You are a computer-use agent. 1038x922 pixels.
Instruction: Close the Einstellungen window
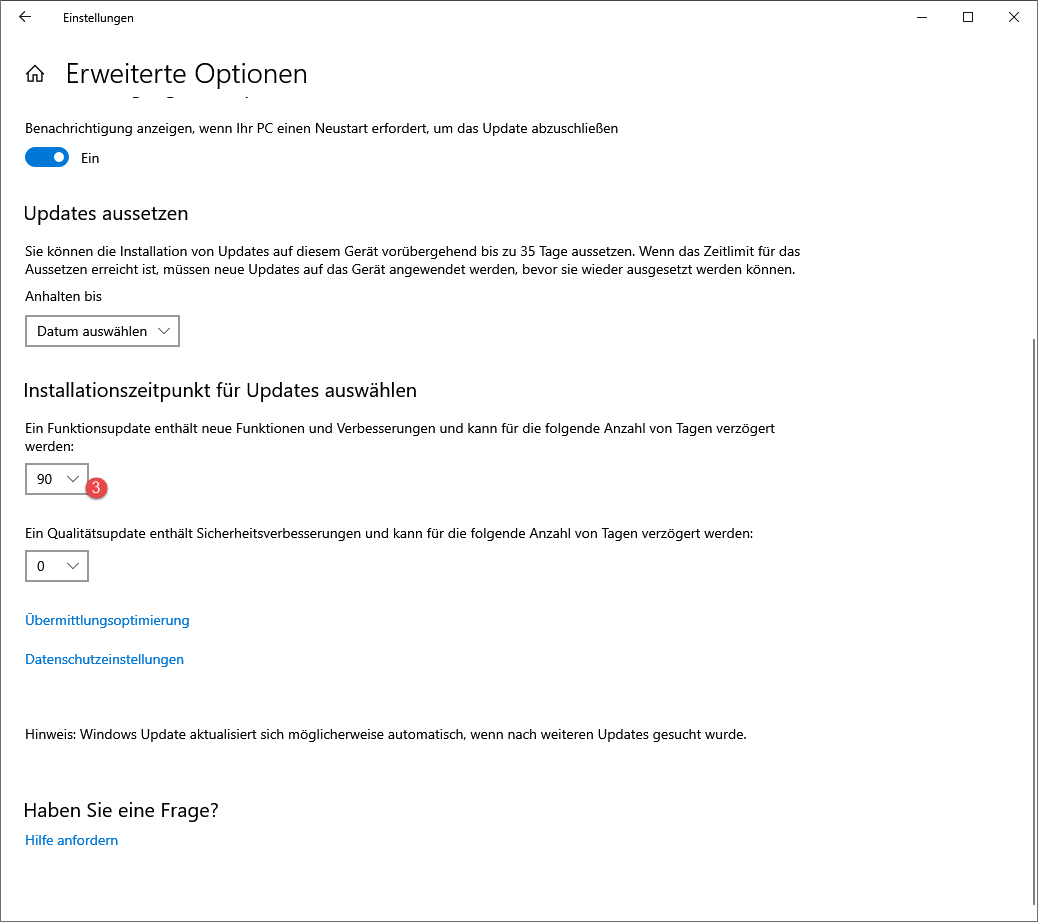click(1014, 17)
